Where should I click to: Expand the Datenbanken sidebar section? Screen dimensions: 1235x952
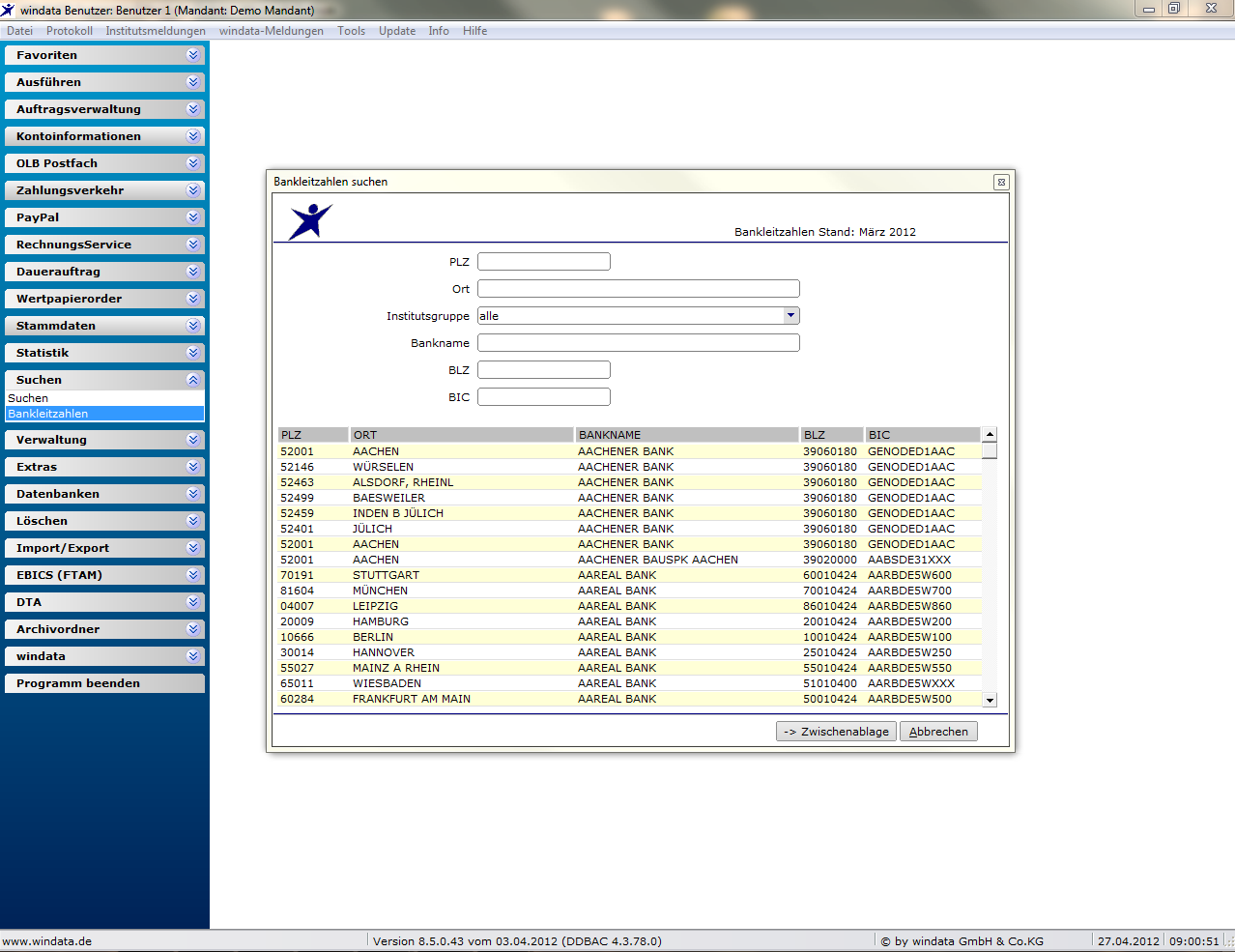pos(104,494)
